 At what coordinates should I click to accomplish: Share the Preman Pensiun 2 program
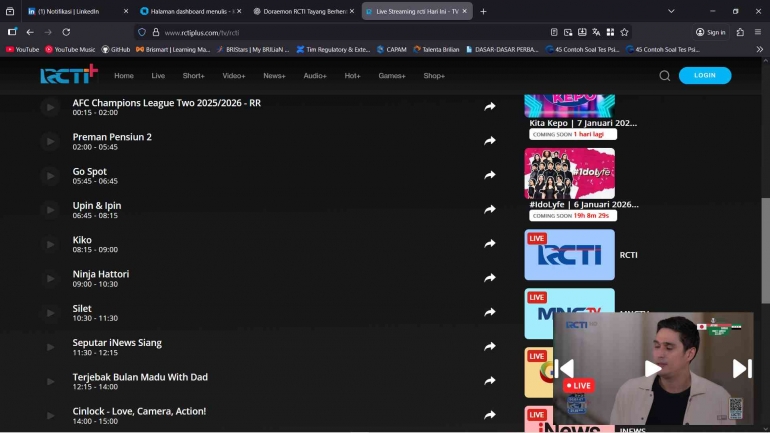(x=490, y=141)
